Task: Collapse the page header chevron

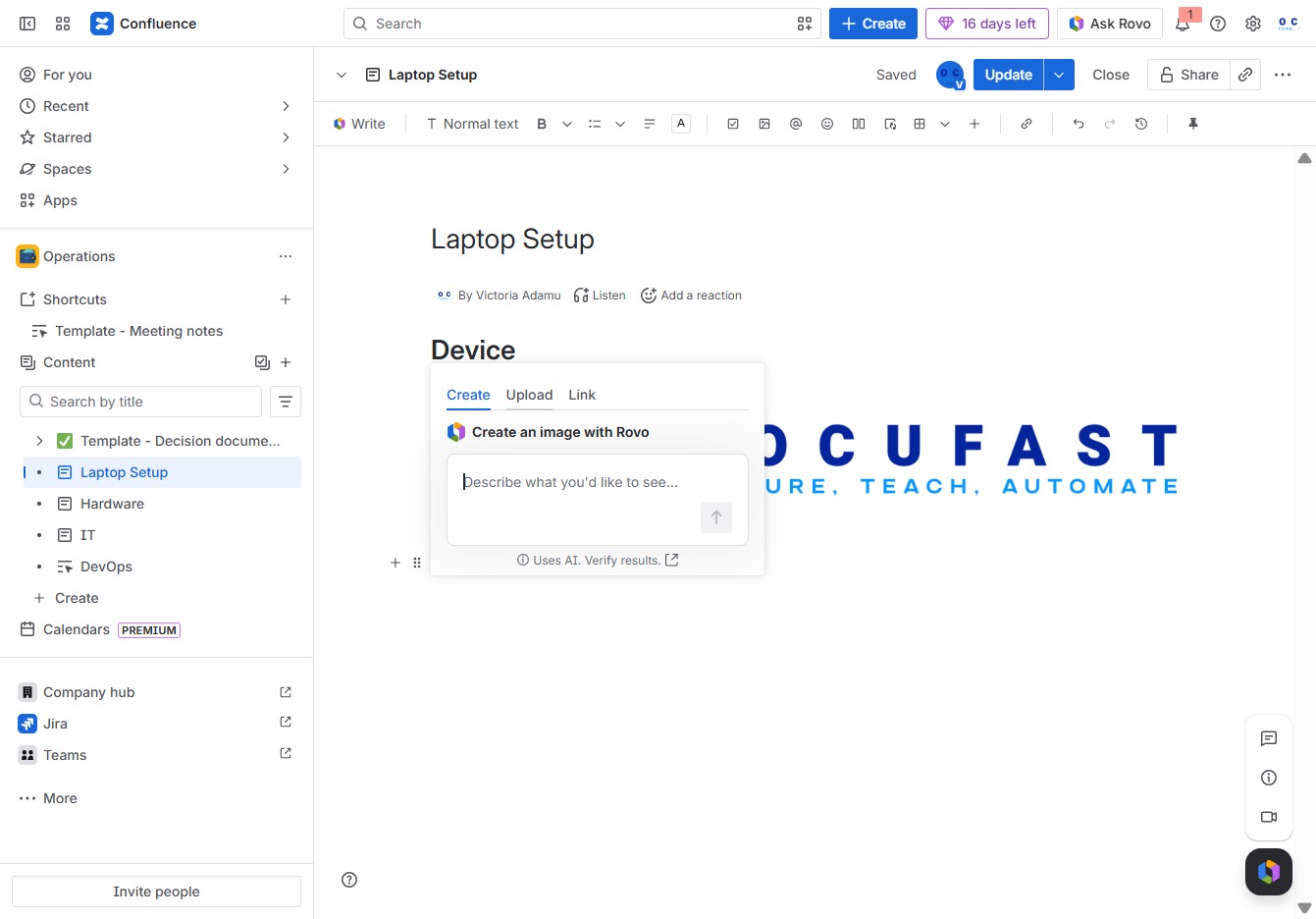Action: point(342,75)
